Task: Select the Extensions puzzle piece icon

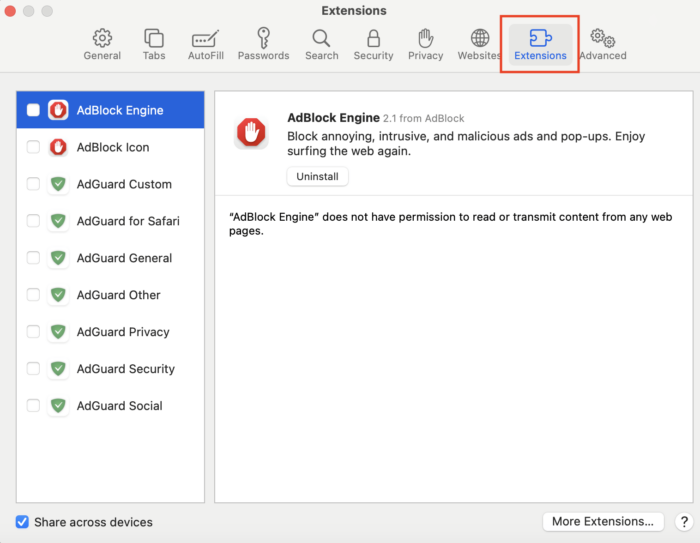Action: [540, 38]
